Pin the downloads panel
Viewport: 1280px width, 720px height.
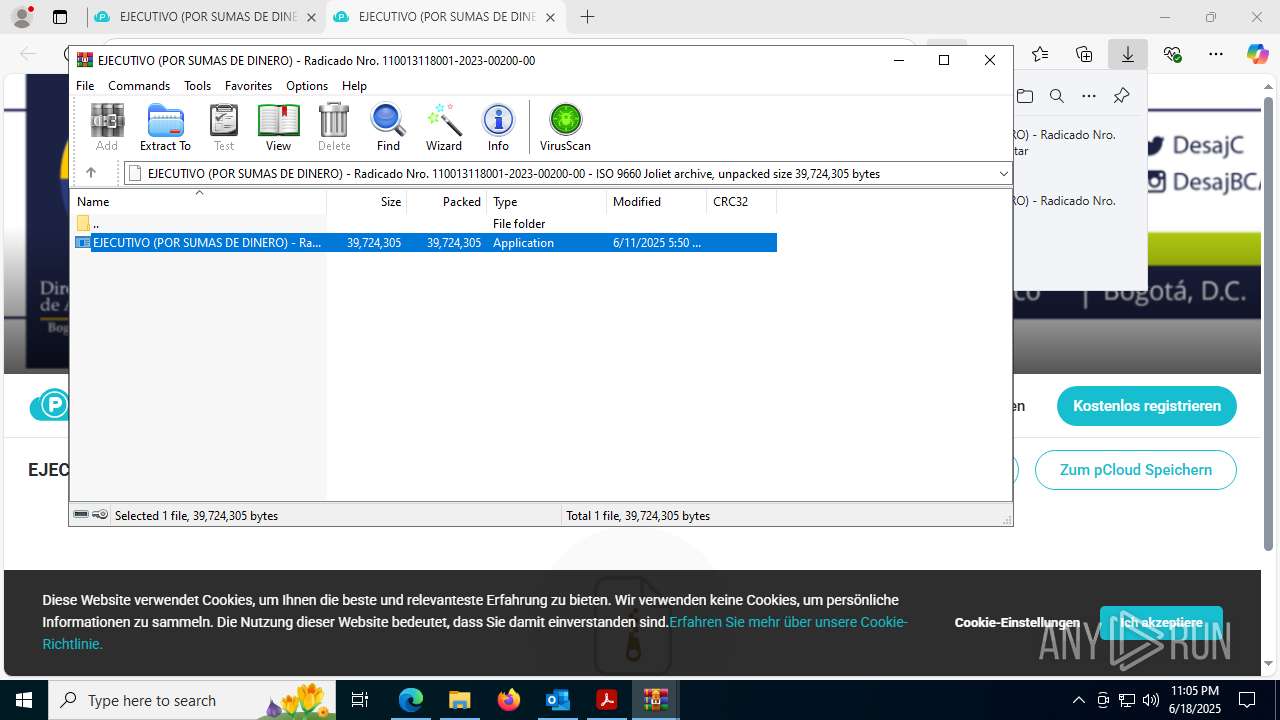[1121, 96]
